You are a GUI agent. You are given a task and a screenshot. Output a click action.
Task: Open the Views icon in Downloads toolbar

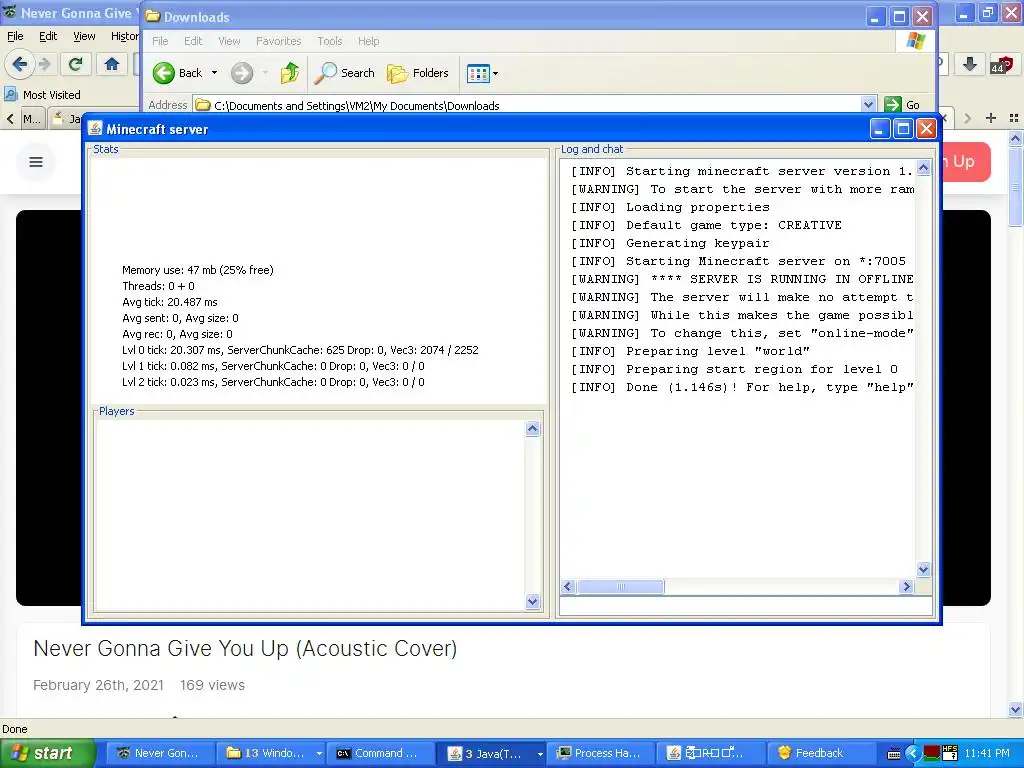pyautogui.click(x=478, y=73)
